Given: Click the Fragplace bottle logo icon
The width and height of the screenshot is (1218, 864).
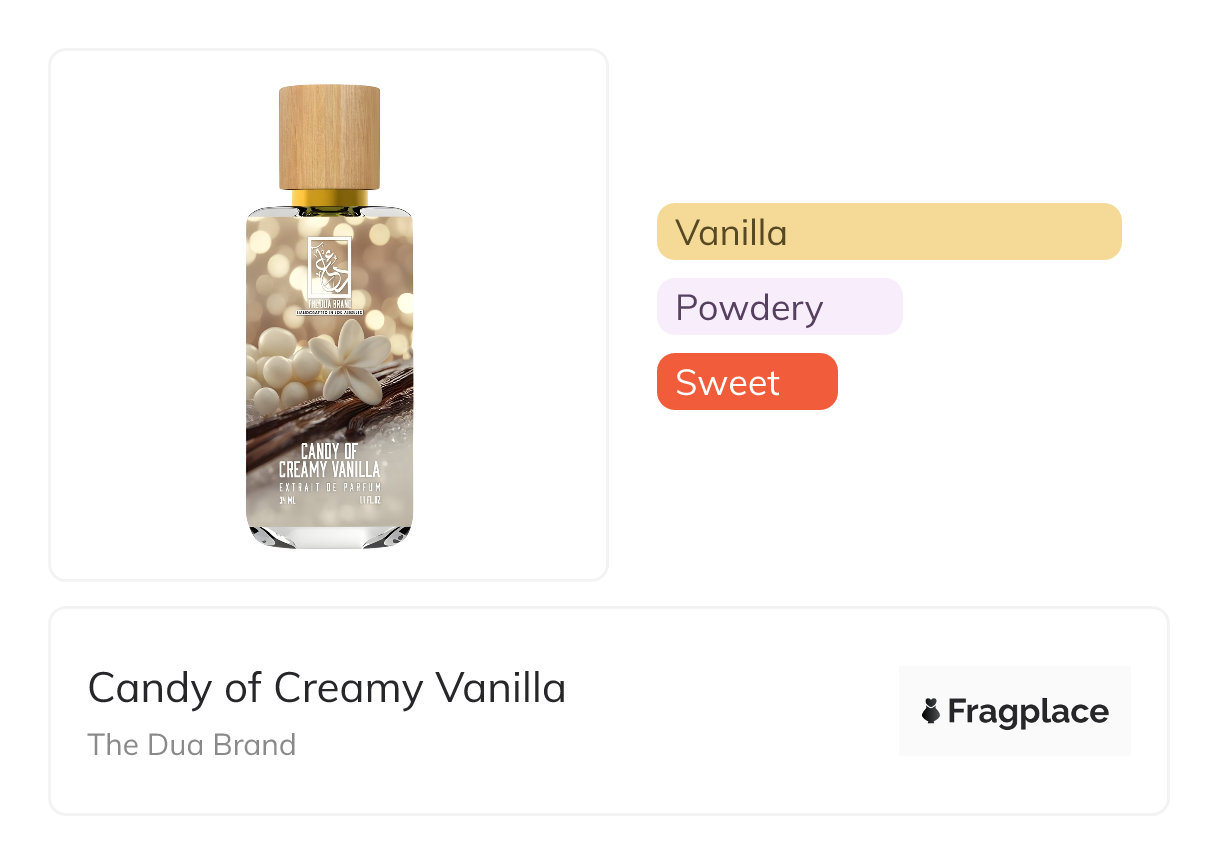Looking at the screenshot, I should click(931, 711).
